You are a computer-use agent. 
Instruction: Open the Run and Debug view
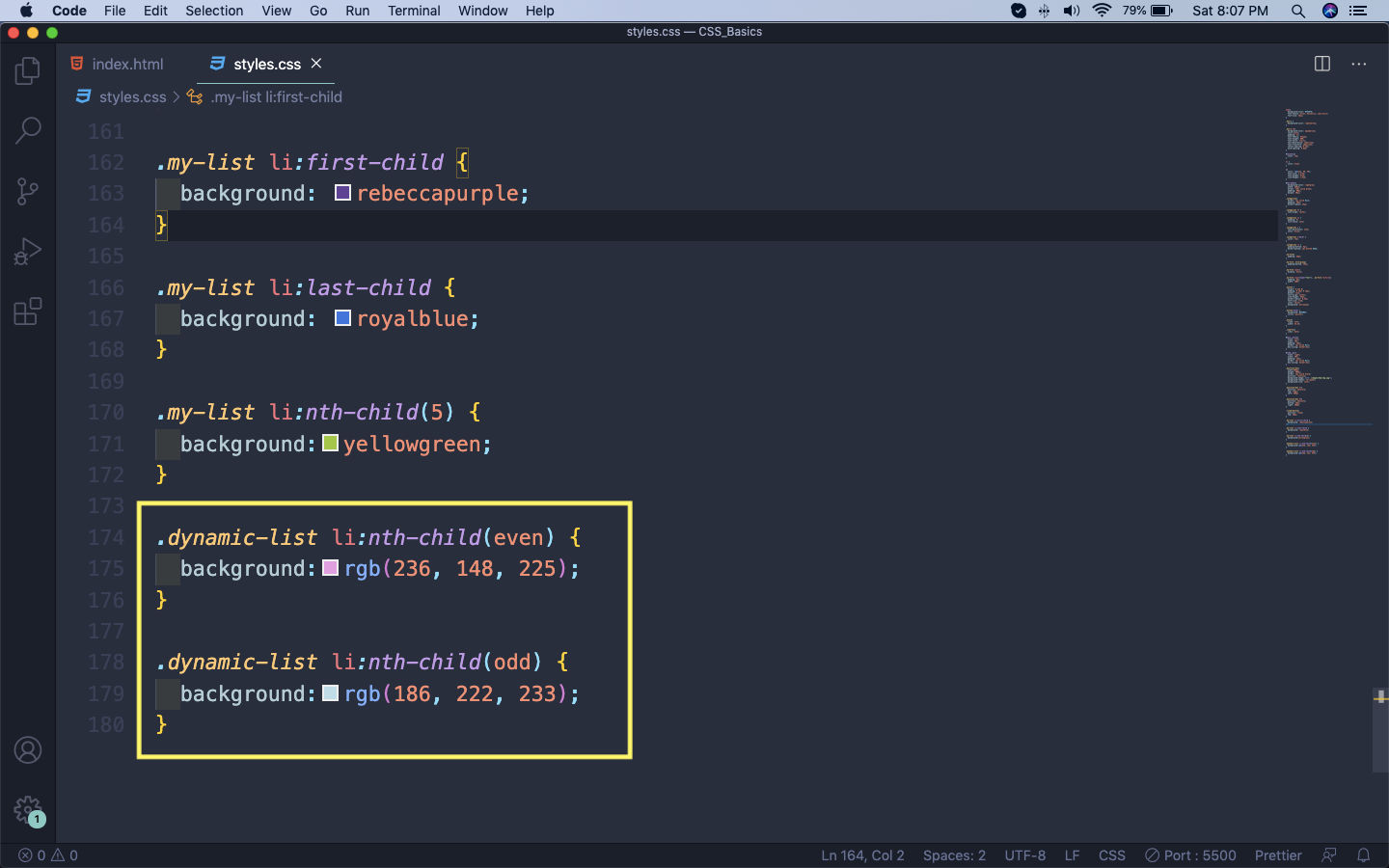click(28, 252)
